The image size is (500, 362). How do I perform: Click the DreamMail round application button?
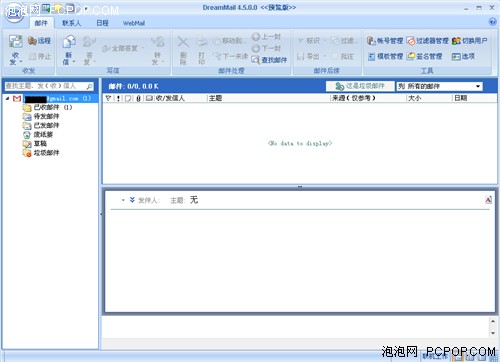point(14,13)
